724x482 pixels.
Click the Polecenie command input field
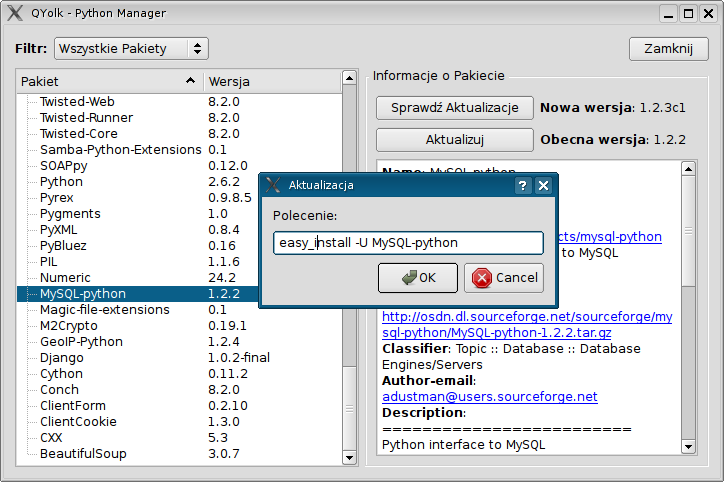tap(408, 242)
